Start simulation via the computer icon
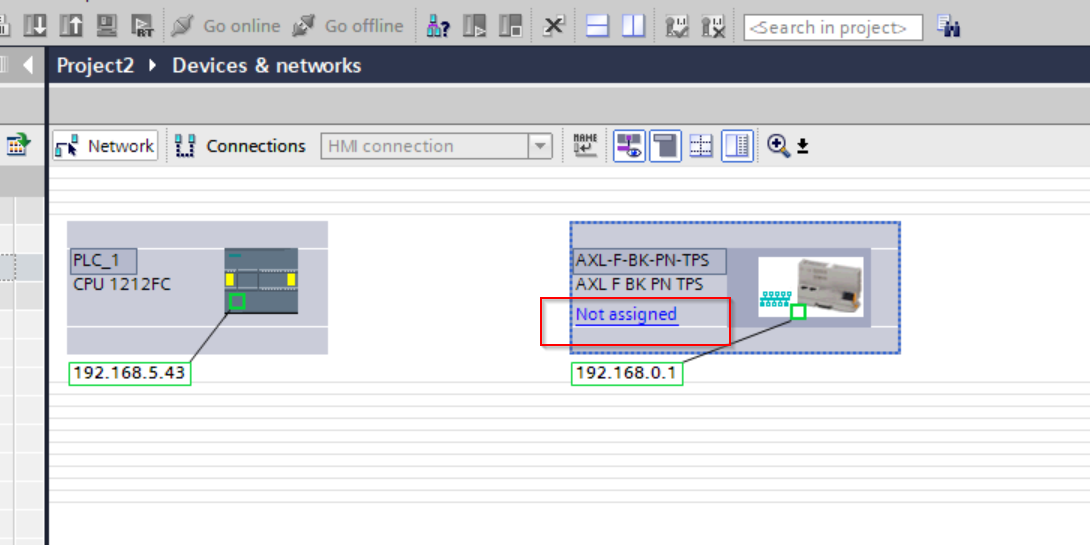Image resolution: width=1090 pixels, height=545 pixels. (107, 26)
